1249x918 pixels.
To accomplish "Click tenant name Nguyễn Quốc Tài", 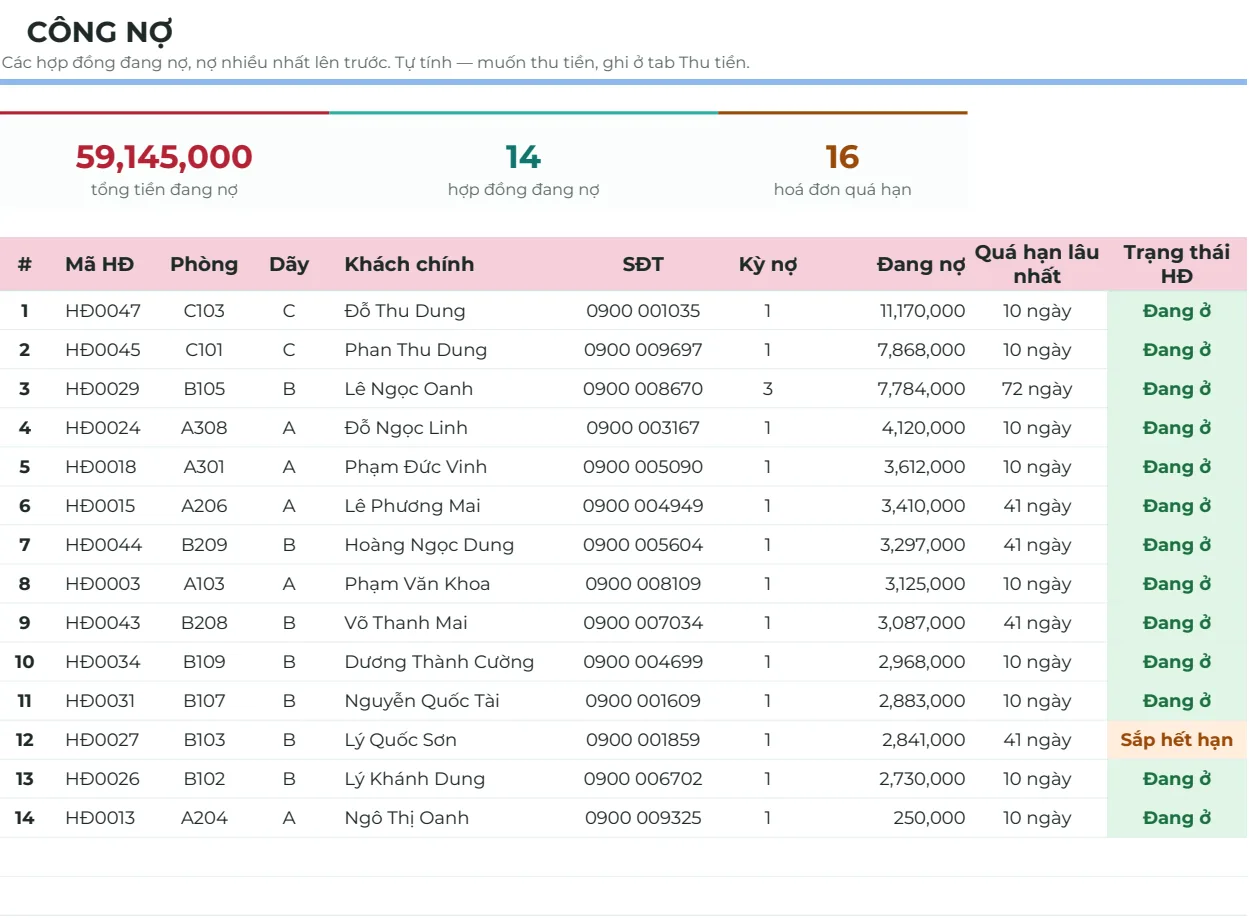I will tap(422, 701).
